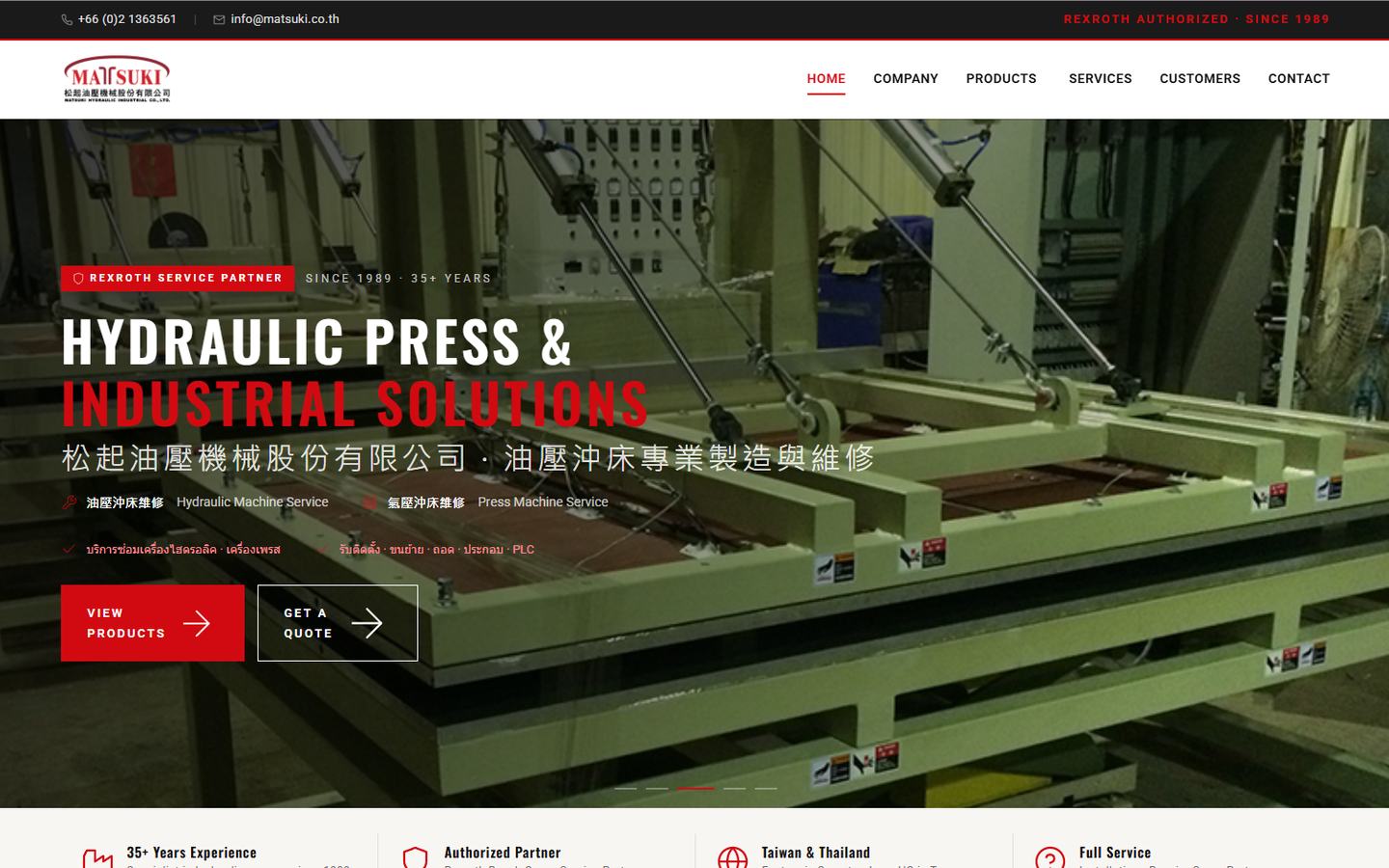Viewport: 1389px width, 868px height.
Task: Go to the Products navigation item
Action: pyautogui.click(x=1001, y=79)
